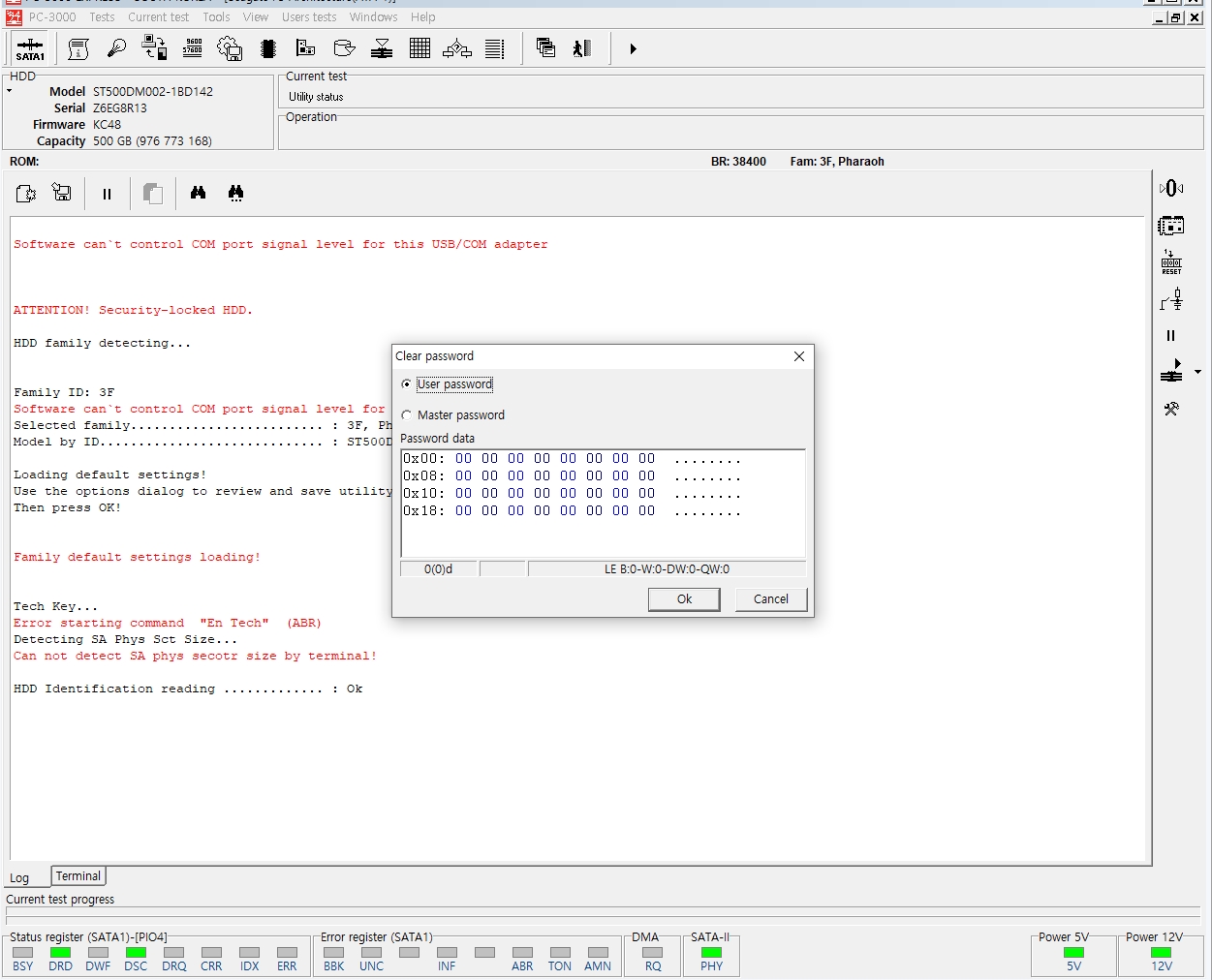
Task: Open the Tests menu
Action: pos(102,17)
